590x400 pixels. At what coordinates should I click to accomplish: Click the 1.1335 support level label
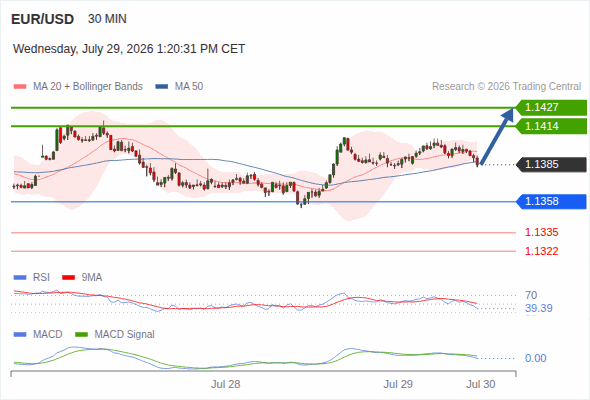541,233
